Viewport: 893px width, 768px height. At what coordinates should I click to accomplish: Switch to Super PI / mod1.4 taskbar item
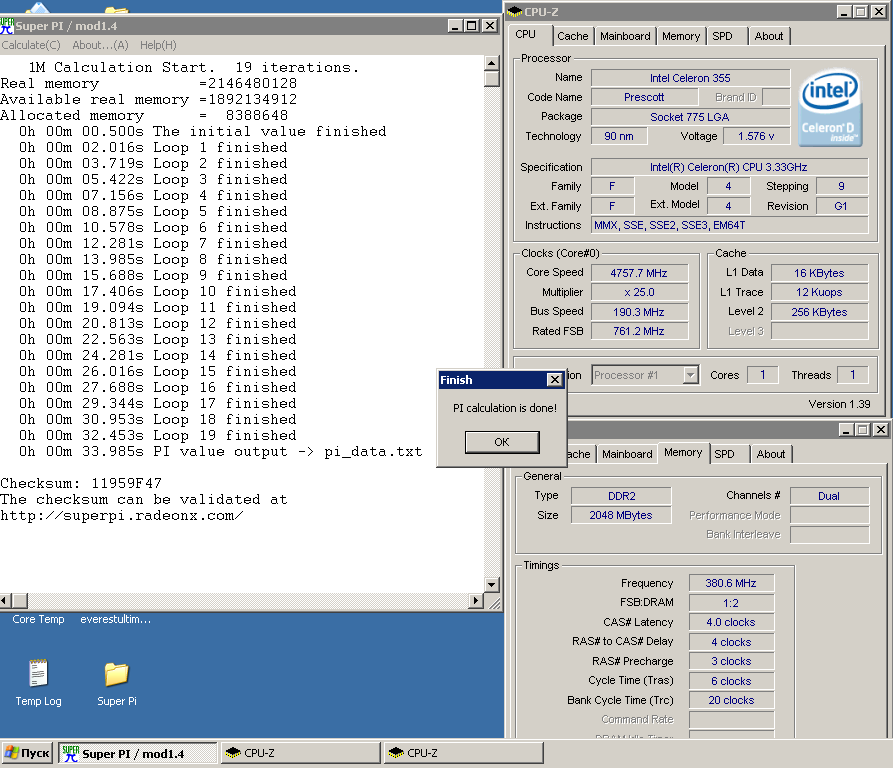coord(137,753)
